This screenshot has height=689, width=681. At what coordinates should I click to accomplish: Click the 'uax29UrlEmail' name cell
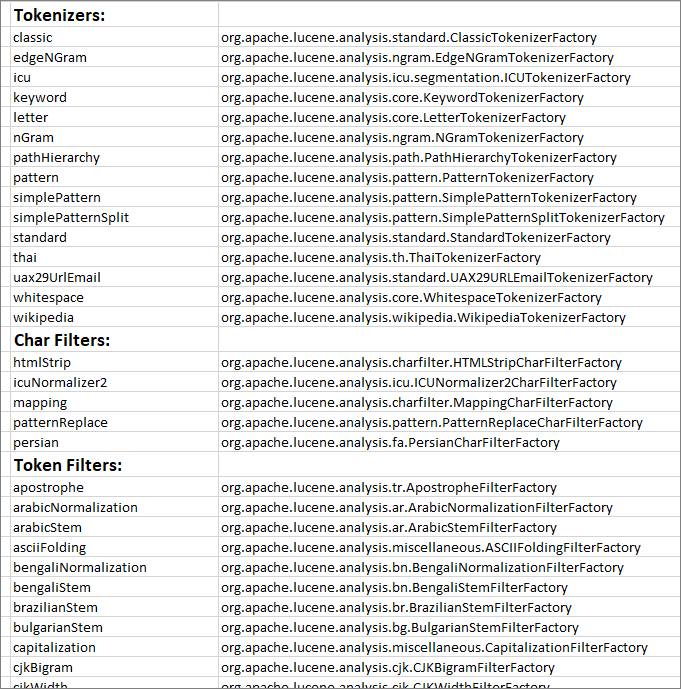pyautogui.click(x=57, y=278)
